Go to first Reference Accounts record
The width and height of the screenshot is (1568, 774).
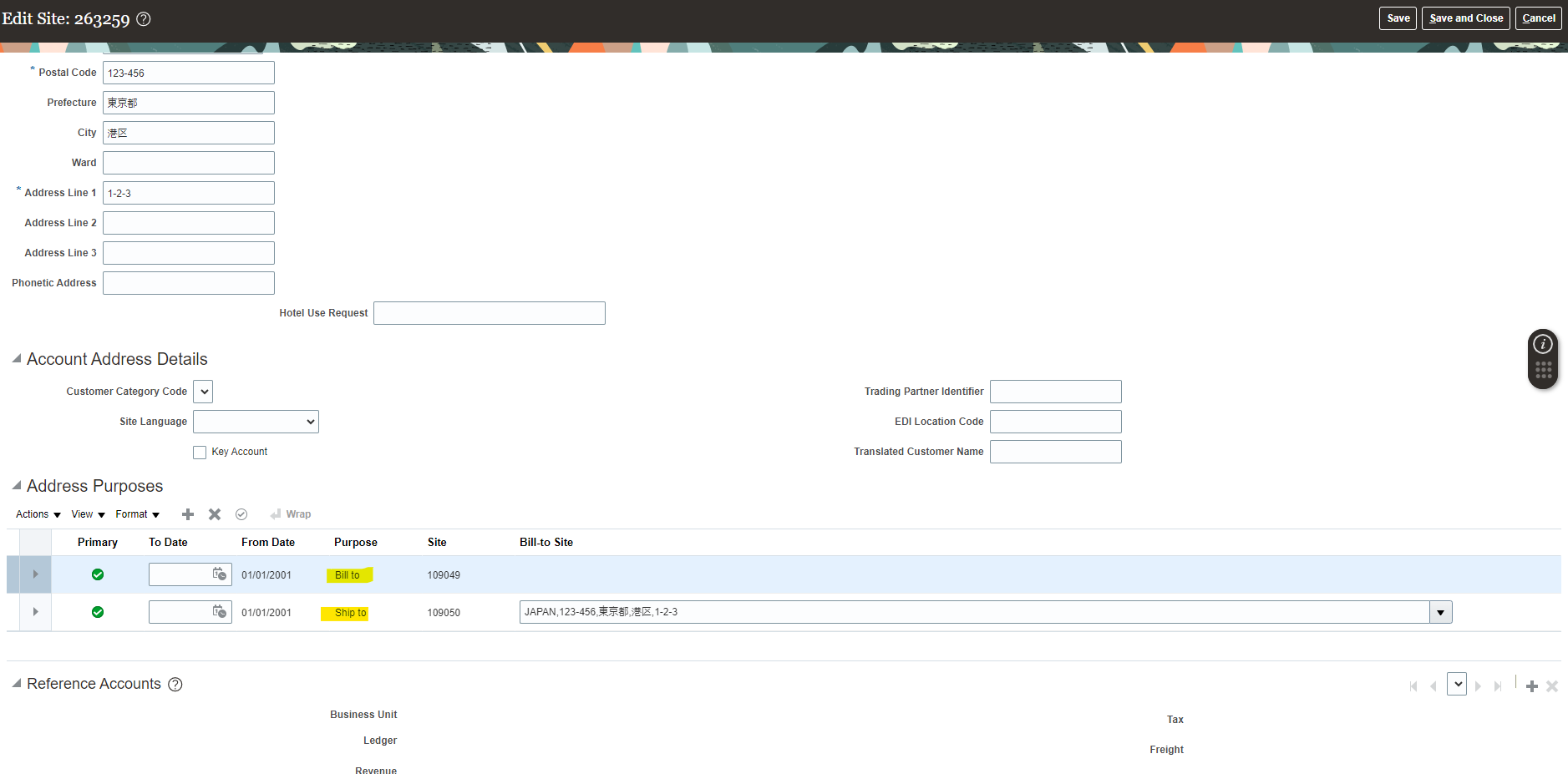tap(1413, 686)
